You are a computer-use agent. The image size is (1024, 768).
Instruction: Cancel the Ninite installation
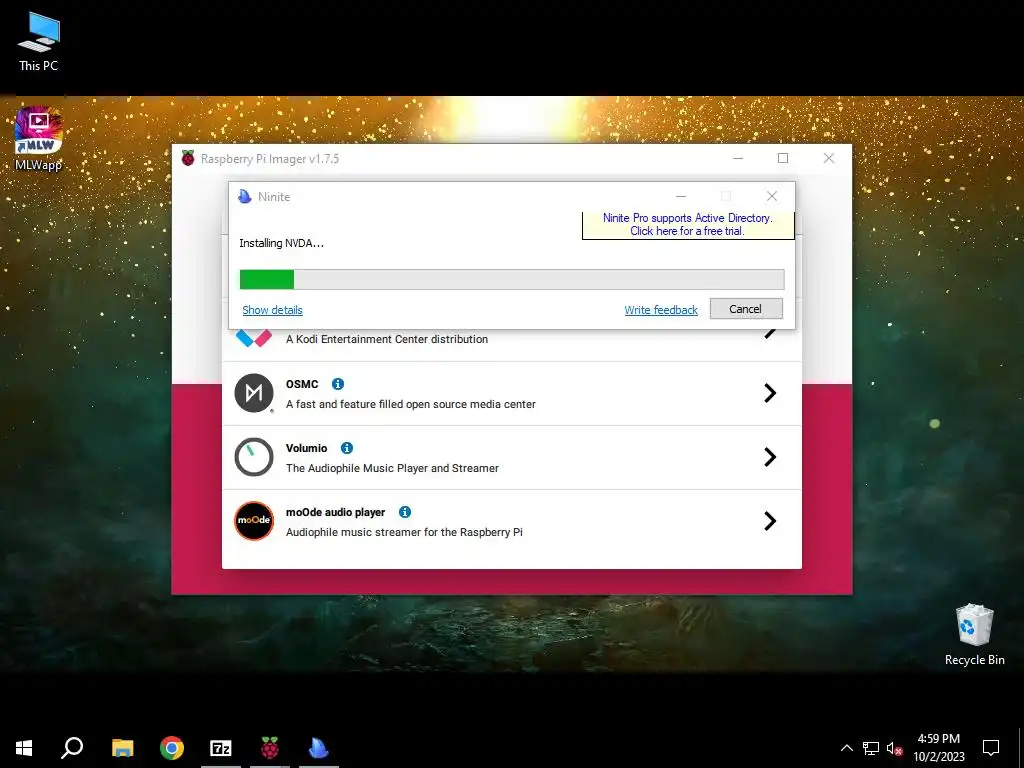tap(746, 309)
